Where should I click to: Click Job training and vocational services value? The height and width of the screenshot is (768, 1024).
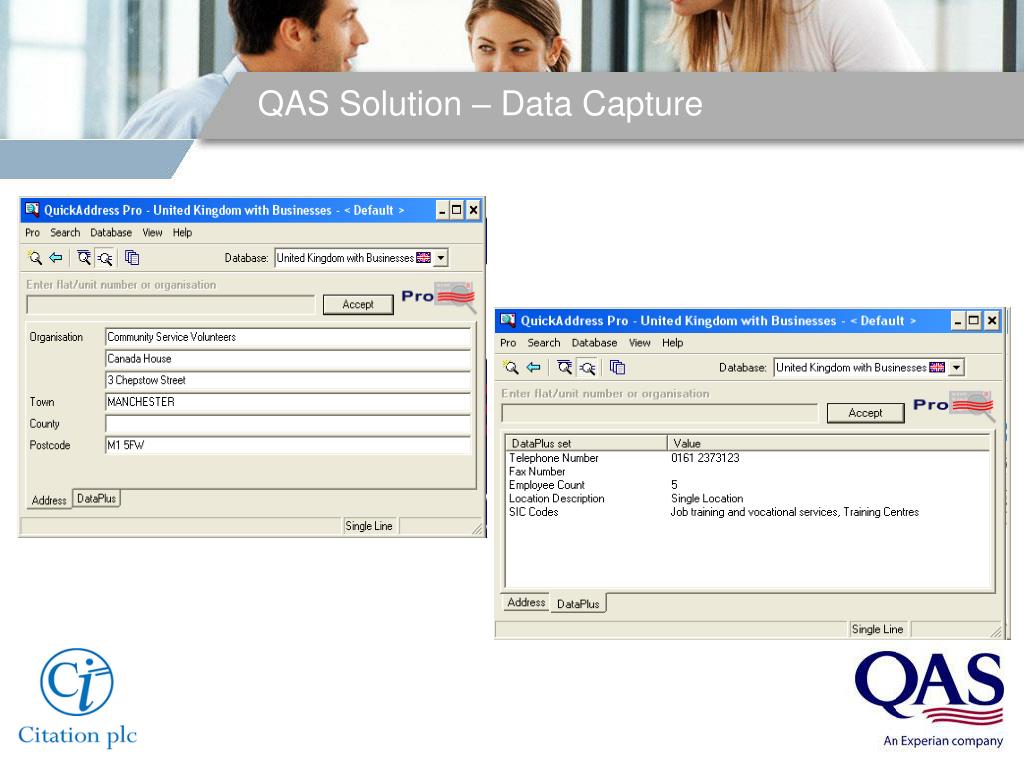(795, 512)
